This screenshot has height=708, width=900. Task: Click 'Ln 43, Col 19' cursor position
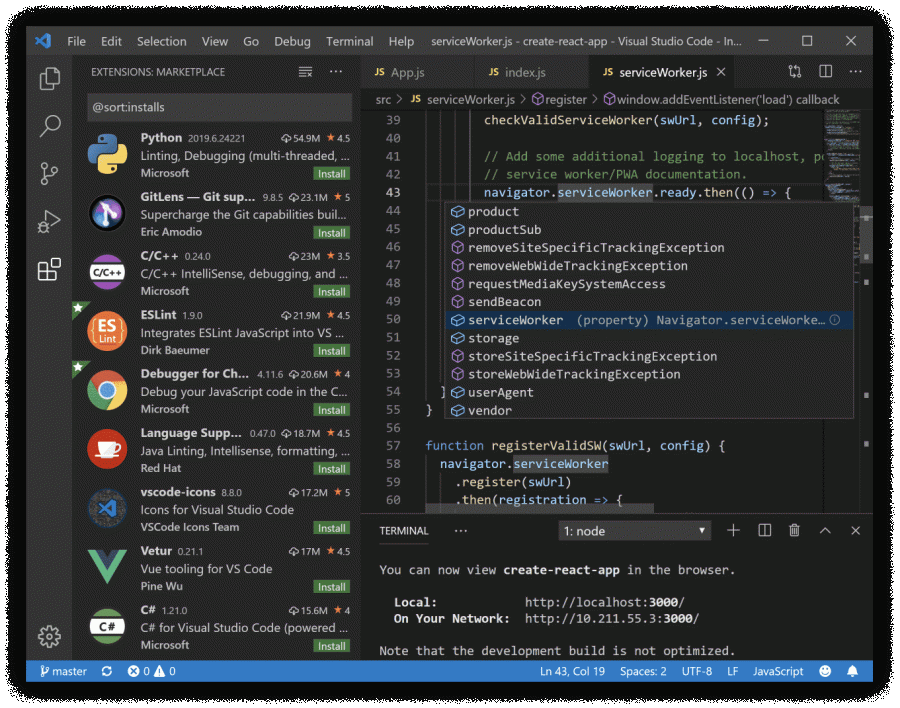tap(572, 671)
